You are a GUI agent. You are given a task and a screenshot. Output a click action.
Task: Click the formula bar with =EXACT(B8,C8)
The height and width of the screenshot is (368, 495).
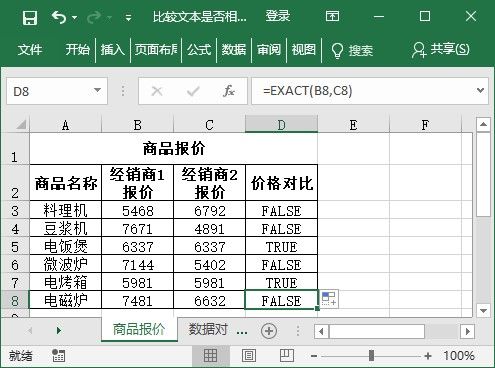tap(363, 91)
